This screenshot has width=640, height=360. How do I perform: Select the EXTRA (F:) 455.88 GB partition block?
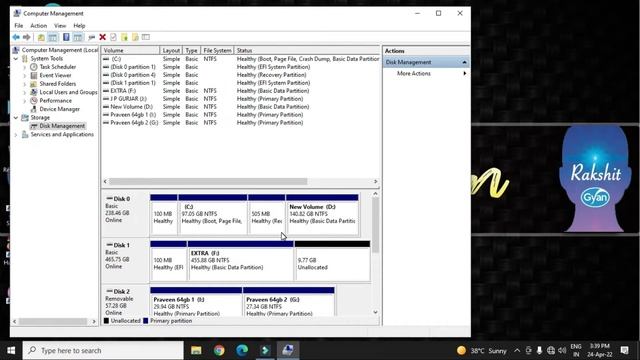click(240, 260)
